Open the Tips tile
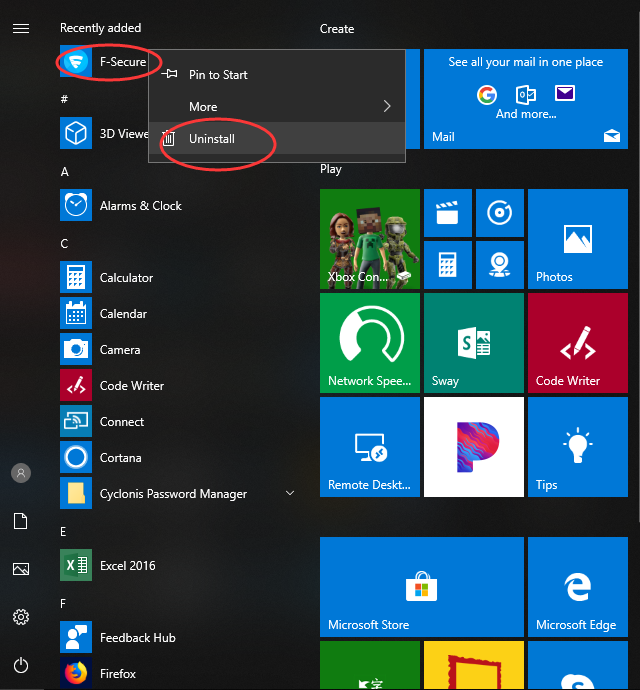 point(577,447)
